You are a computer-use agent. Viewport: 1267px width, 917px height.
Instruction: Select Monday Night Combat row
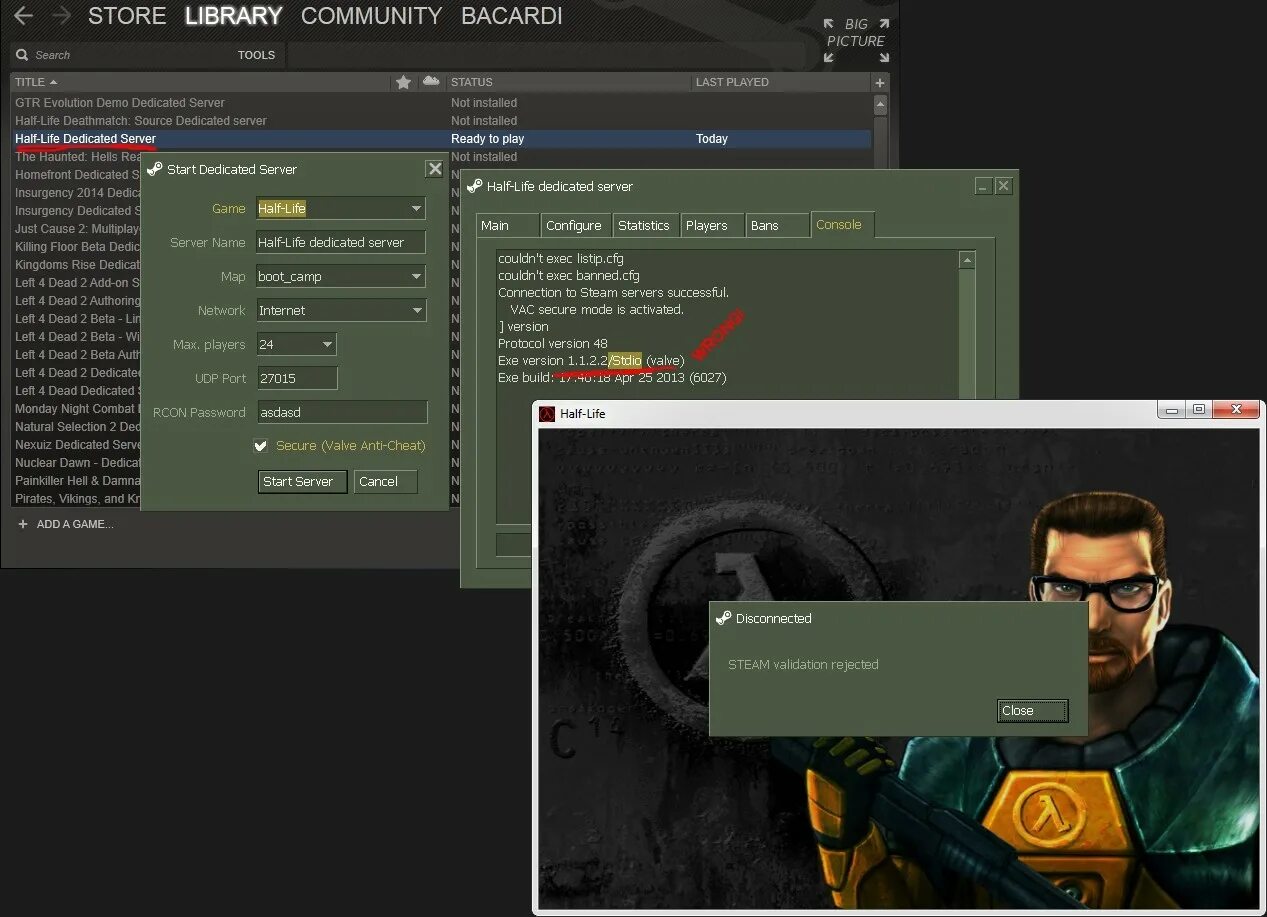[76, 409]
